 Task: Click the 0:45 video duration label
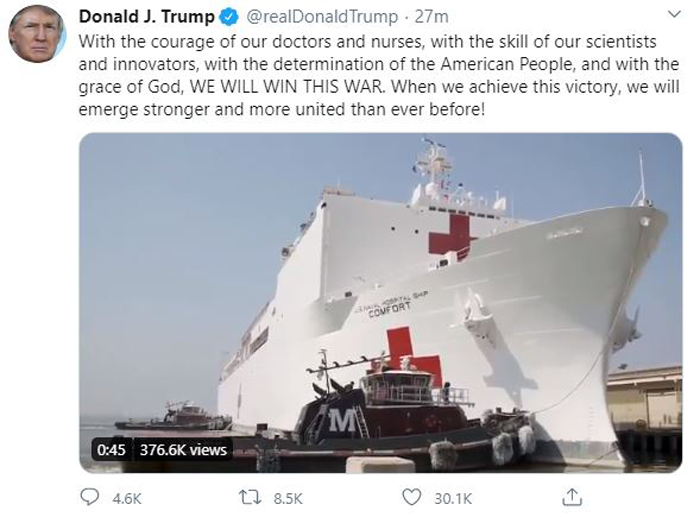(x=111, y=450)
